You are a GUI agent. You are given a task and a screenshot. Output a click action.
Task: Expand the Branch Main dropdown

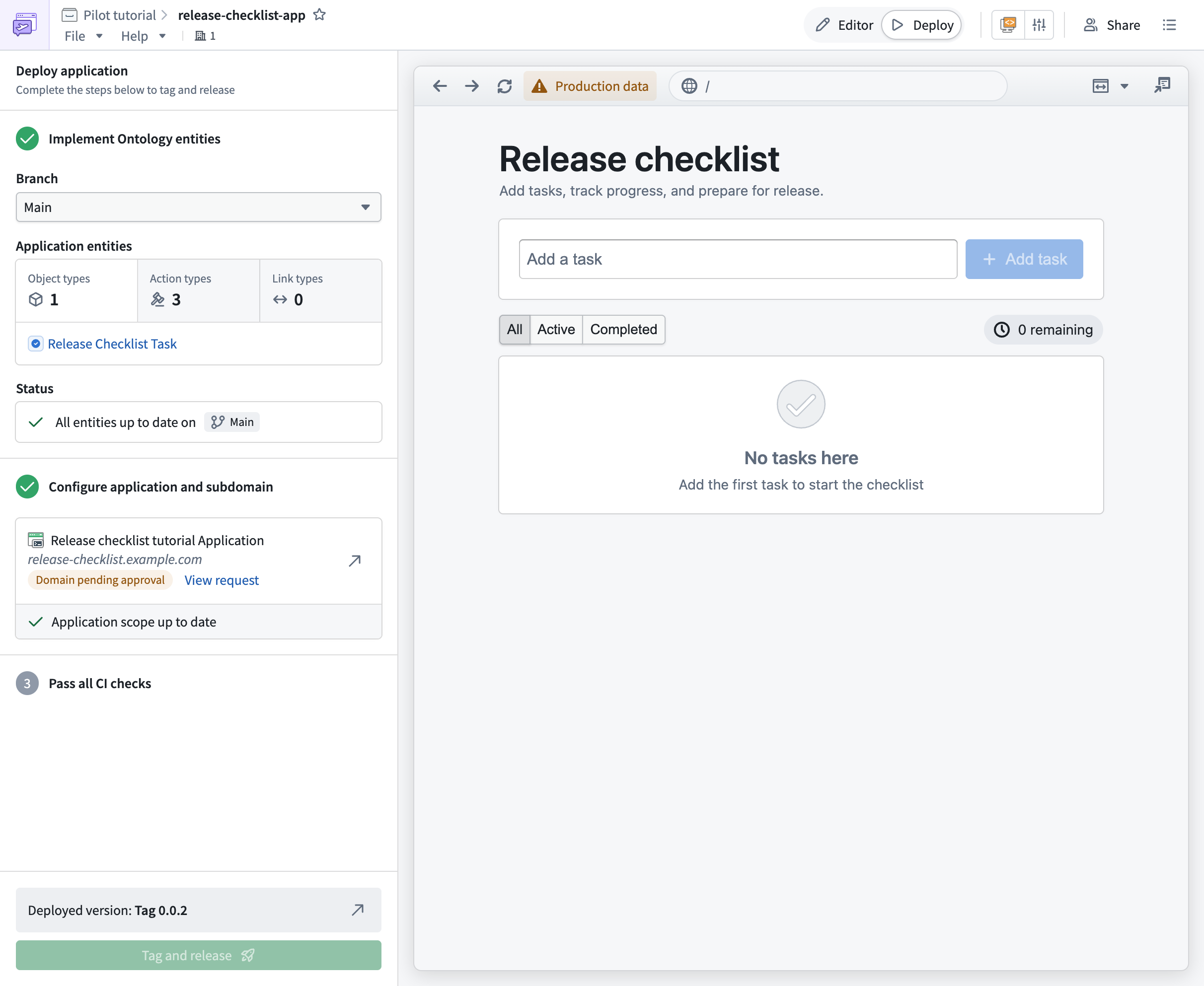198,208
